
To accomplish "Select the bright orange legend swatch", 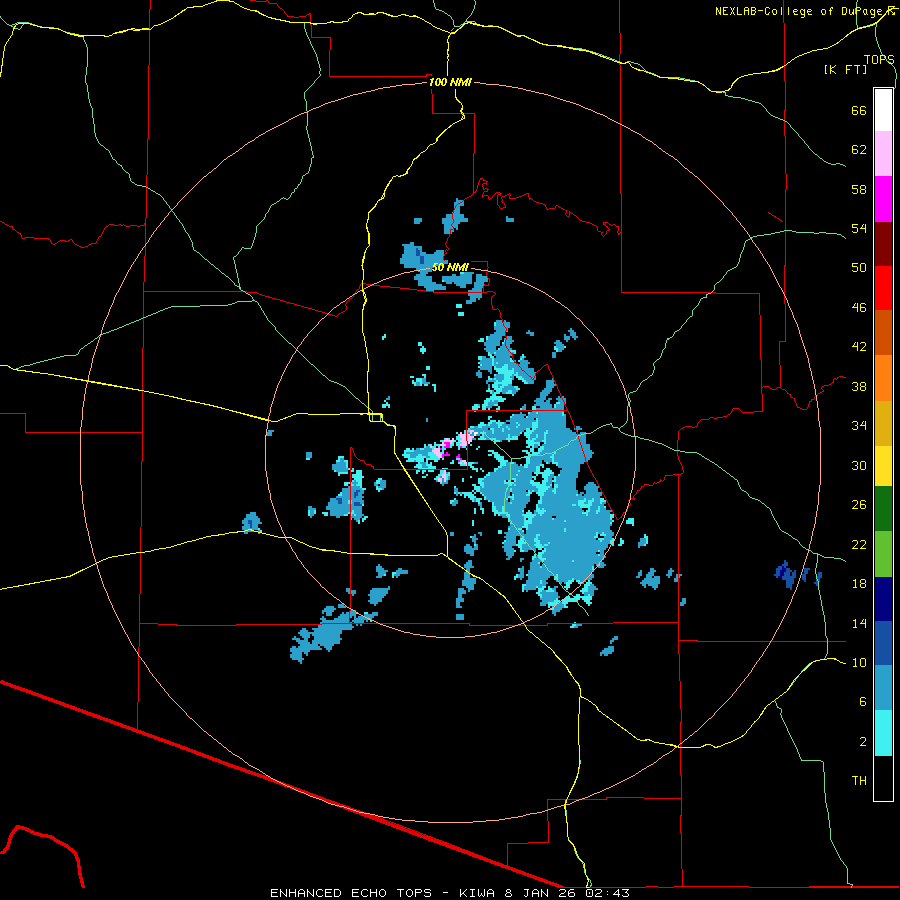I will click(883, 378).
